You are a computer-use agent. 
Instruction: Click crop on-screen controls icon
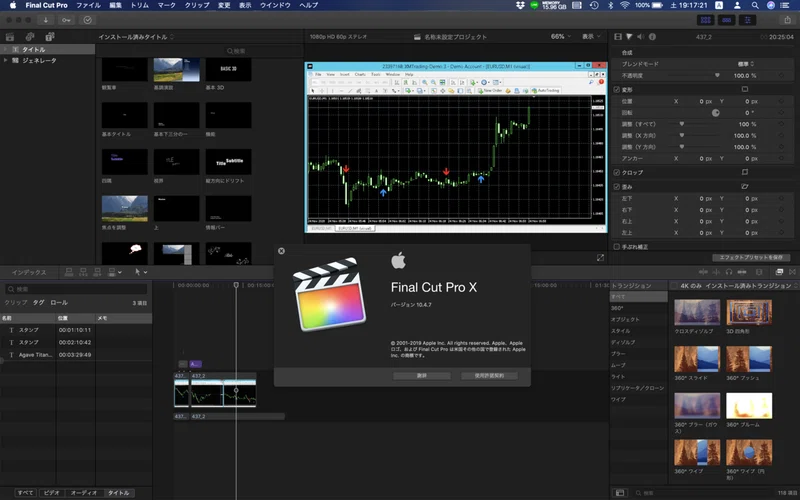[x=744, y=172]
